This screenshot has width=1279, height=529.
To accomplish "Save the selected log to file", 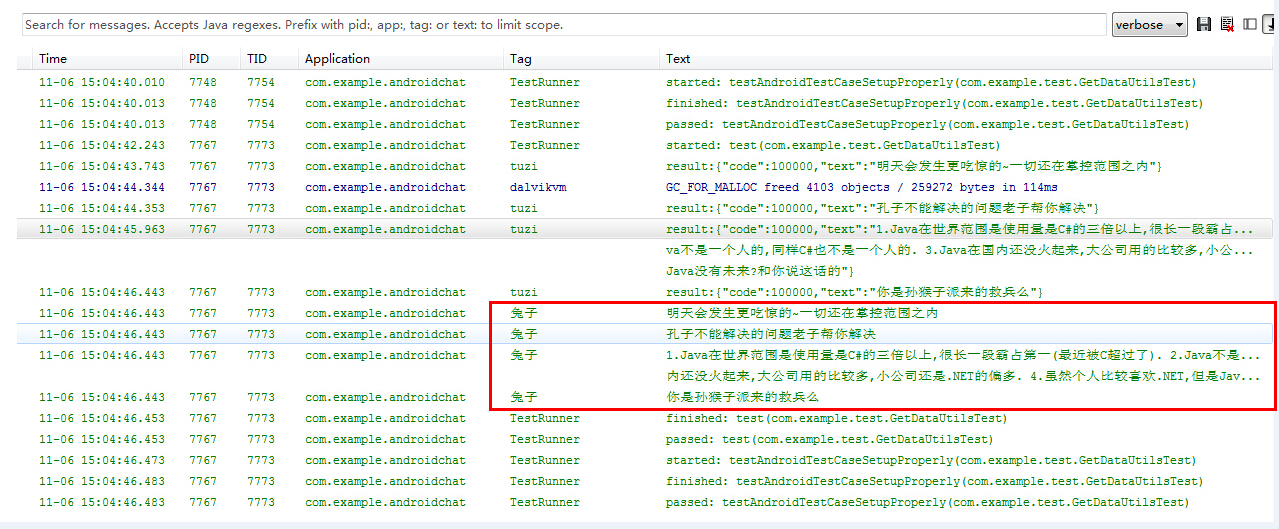I will 1204,24.
